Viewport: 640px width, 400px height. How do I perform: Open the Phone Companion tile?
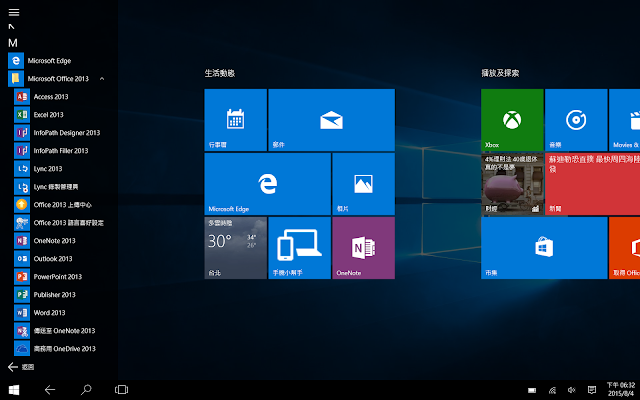(299, 248)
